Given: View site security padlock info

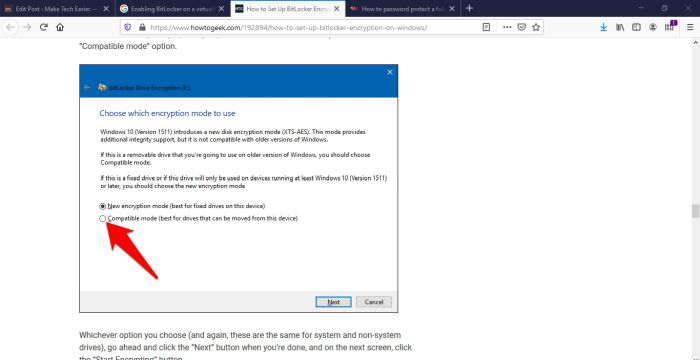Looking at the screenshot, I should tap(142, 27).
